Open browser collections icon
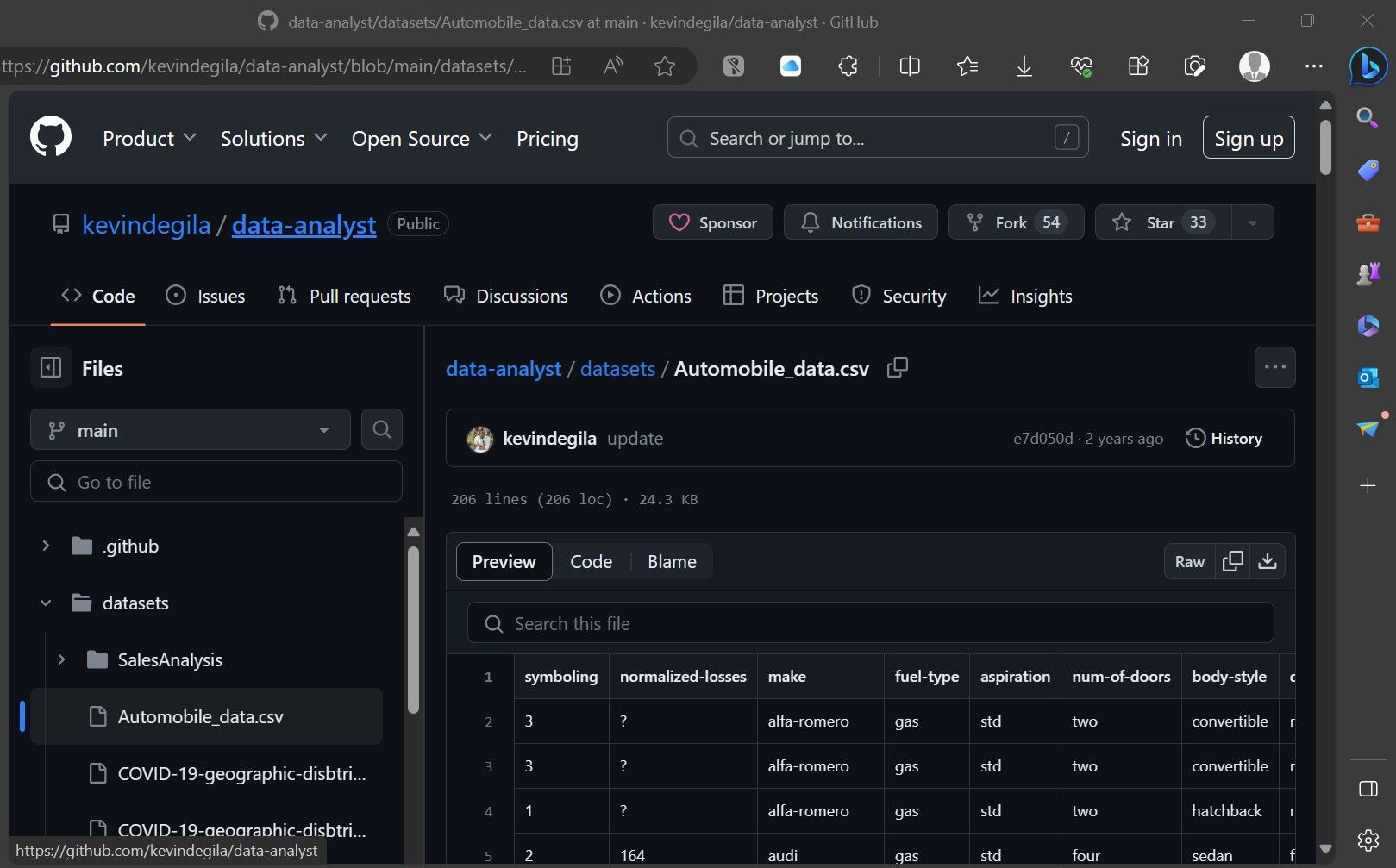 (x=1138, y=66)
